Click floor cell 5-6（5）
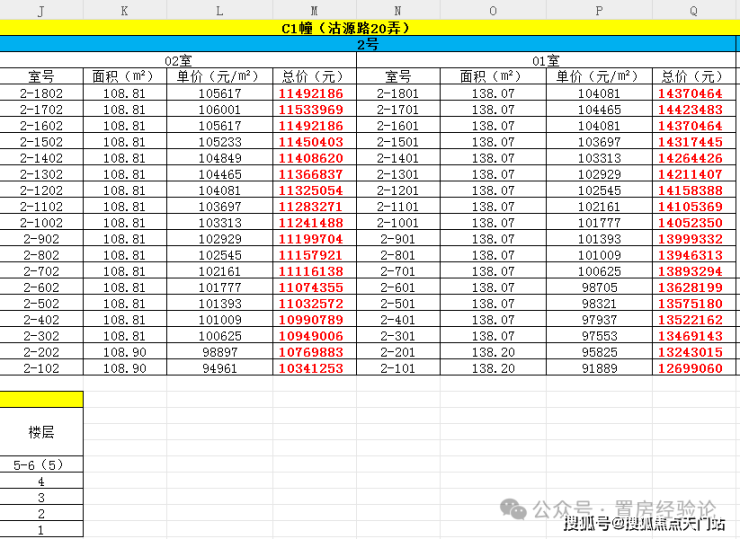740x539 pixels. 42,465
